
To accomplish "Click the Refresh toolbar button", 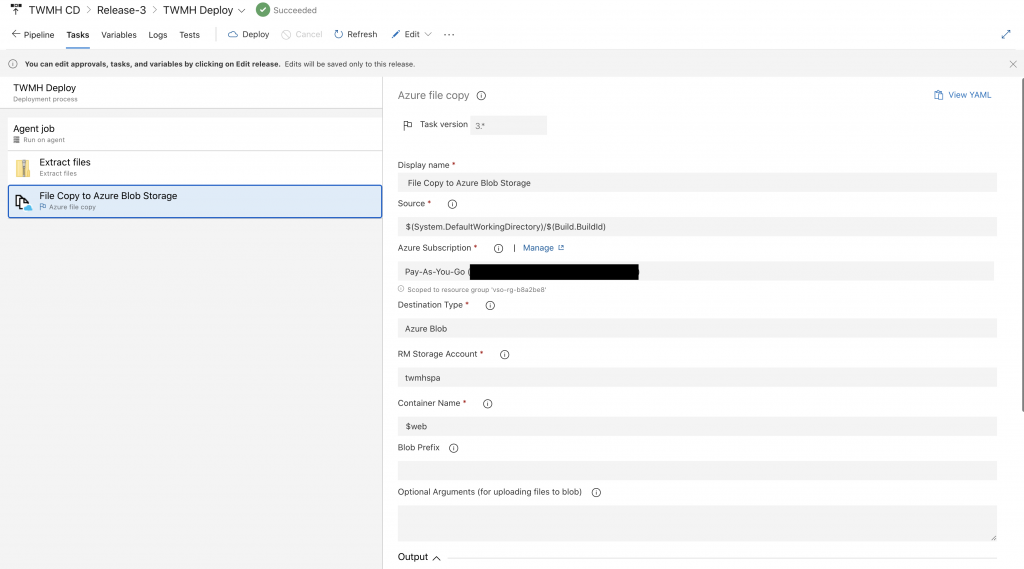I will [355, 34].
